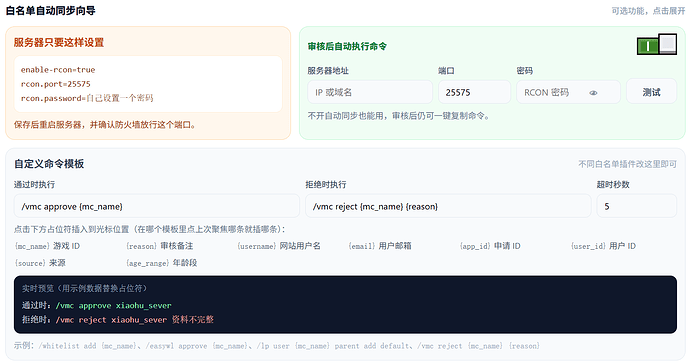Focus the 服务器地址 IP or domain field

(x=370, y=92)
